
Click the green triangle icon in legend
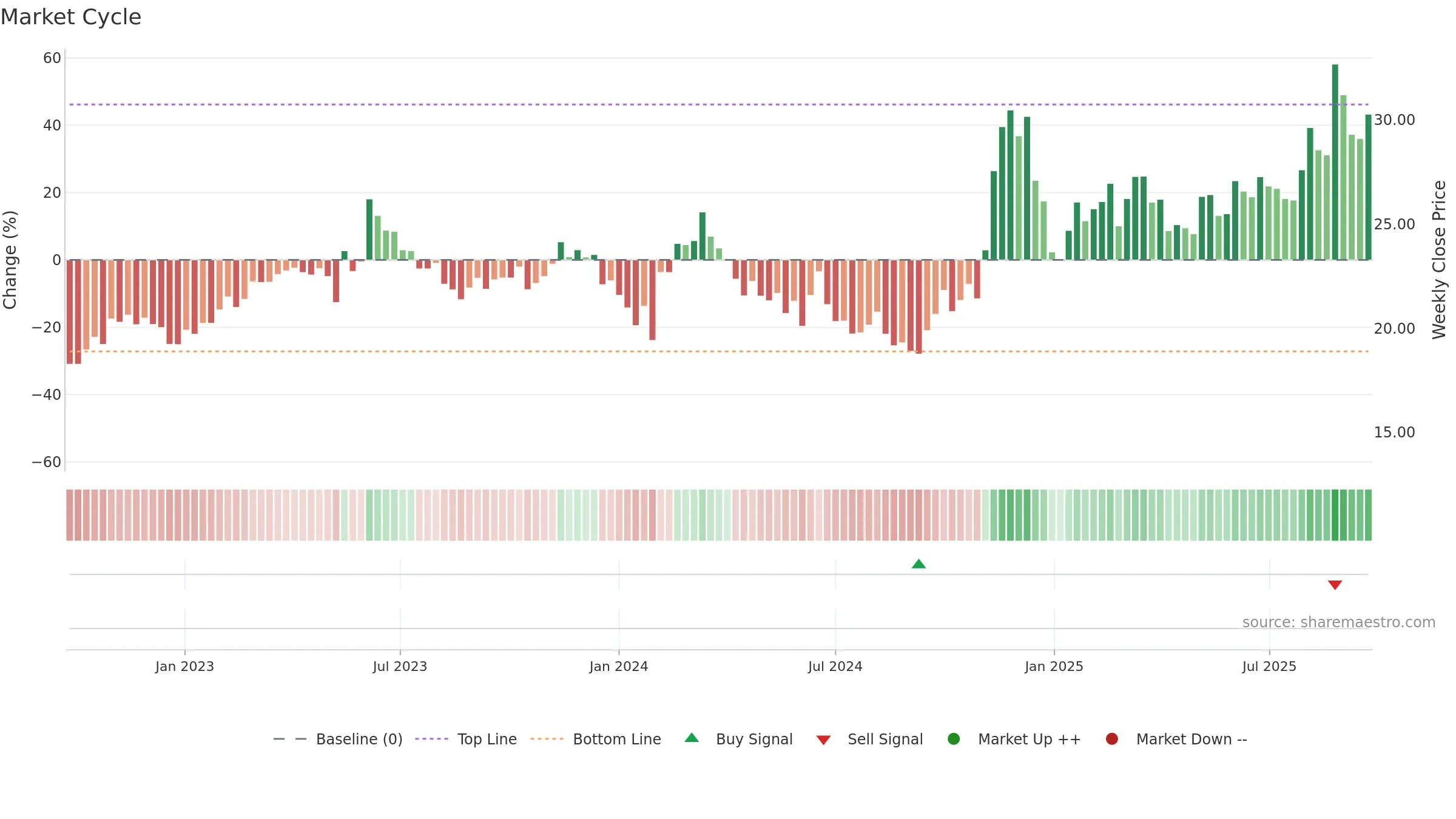click(x=692, y=738)
